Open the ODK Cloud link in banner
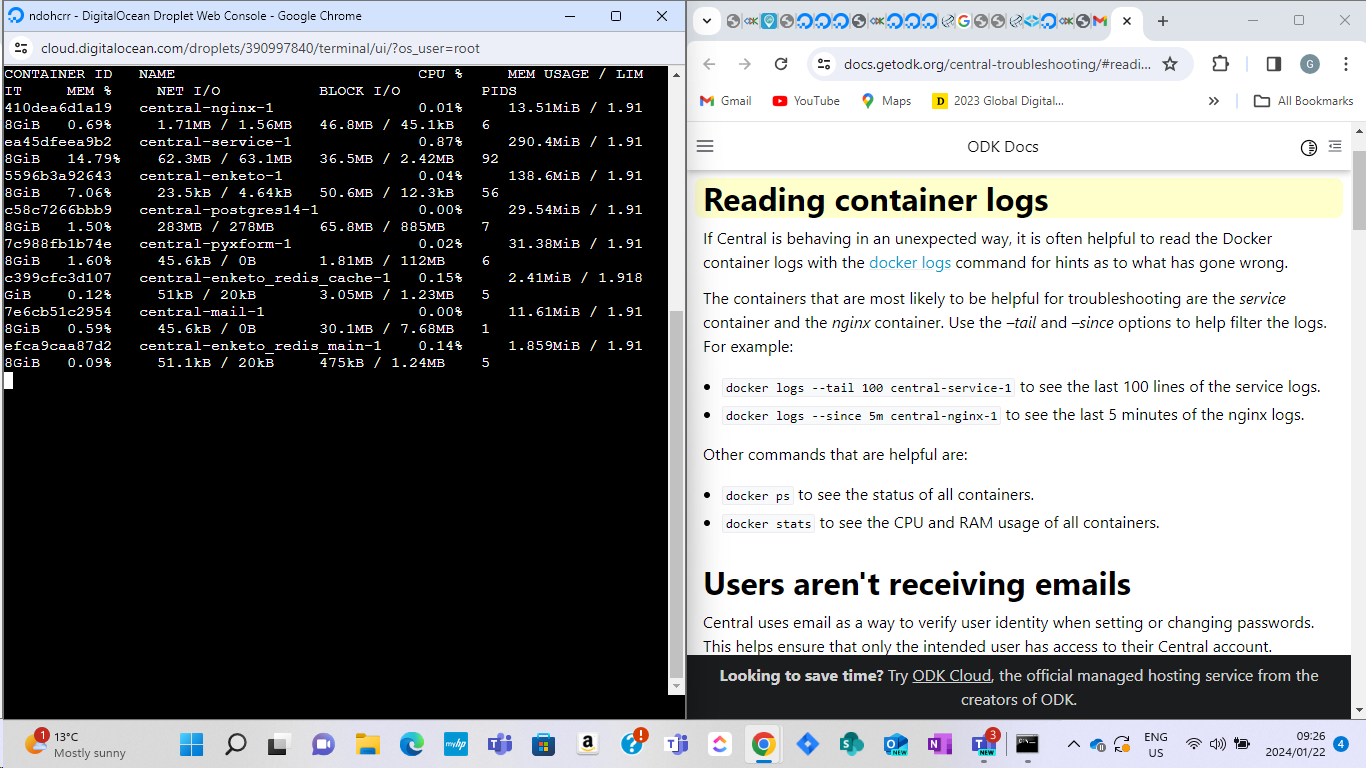This screenshot has width=1366, height=768. (x=951, y=676)
